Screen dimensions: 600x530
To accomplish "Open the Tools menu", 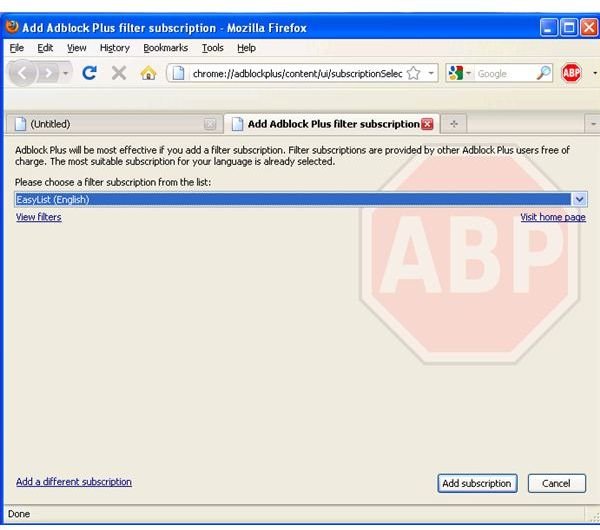I will 213,48.
